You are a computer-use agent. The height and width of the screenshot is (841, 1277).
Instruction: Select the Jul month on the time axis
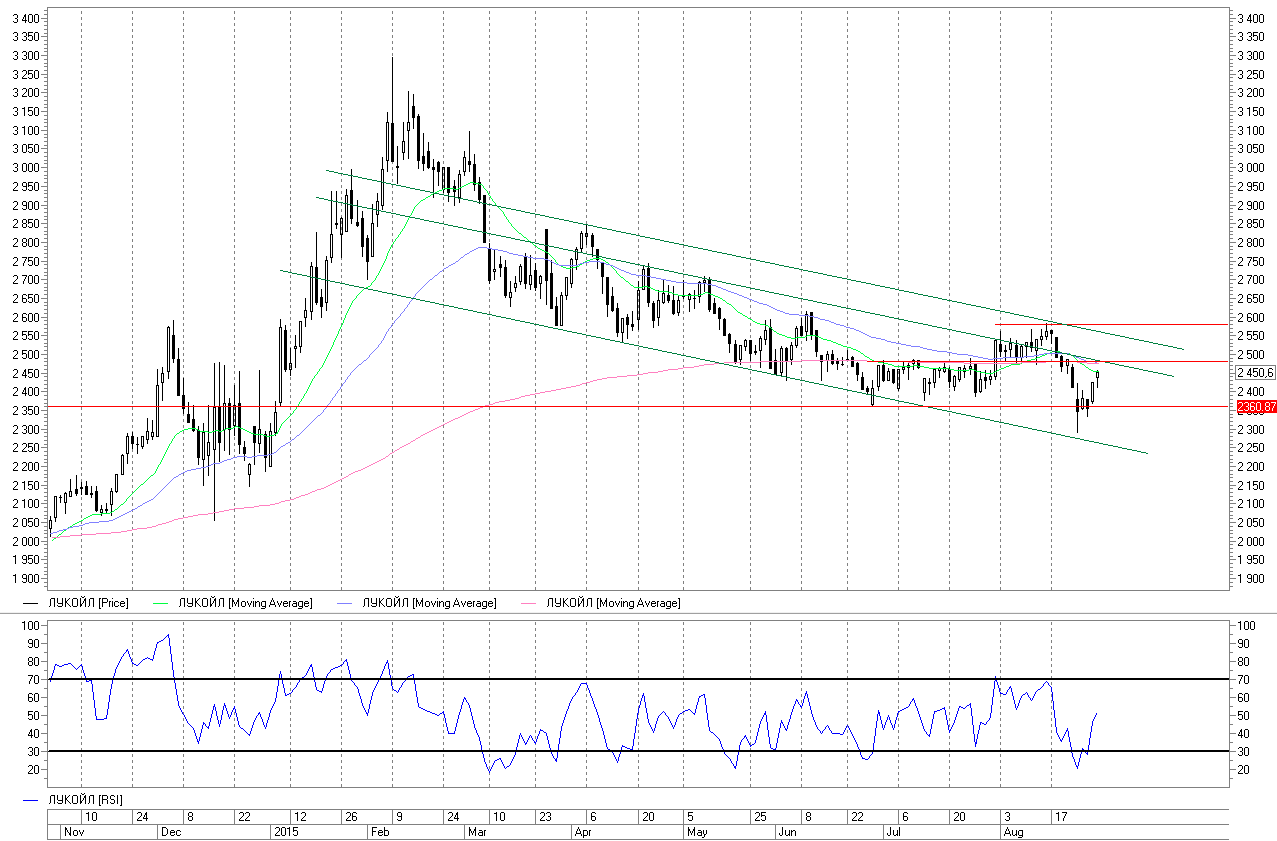tap(893, 831)
